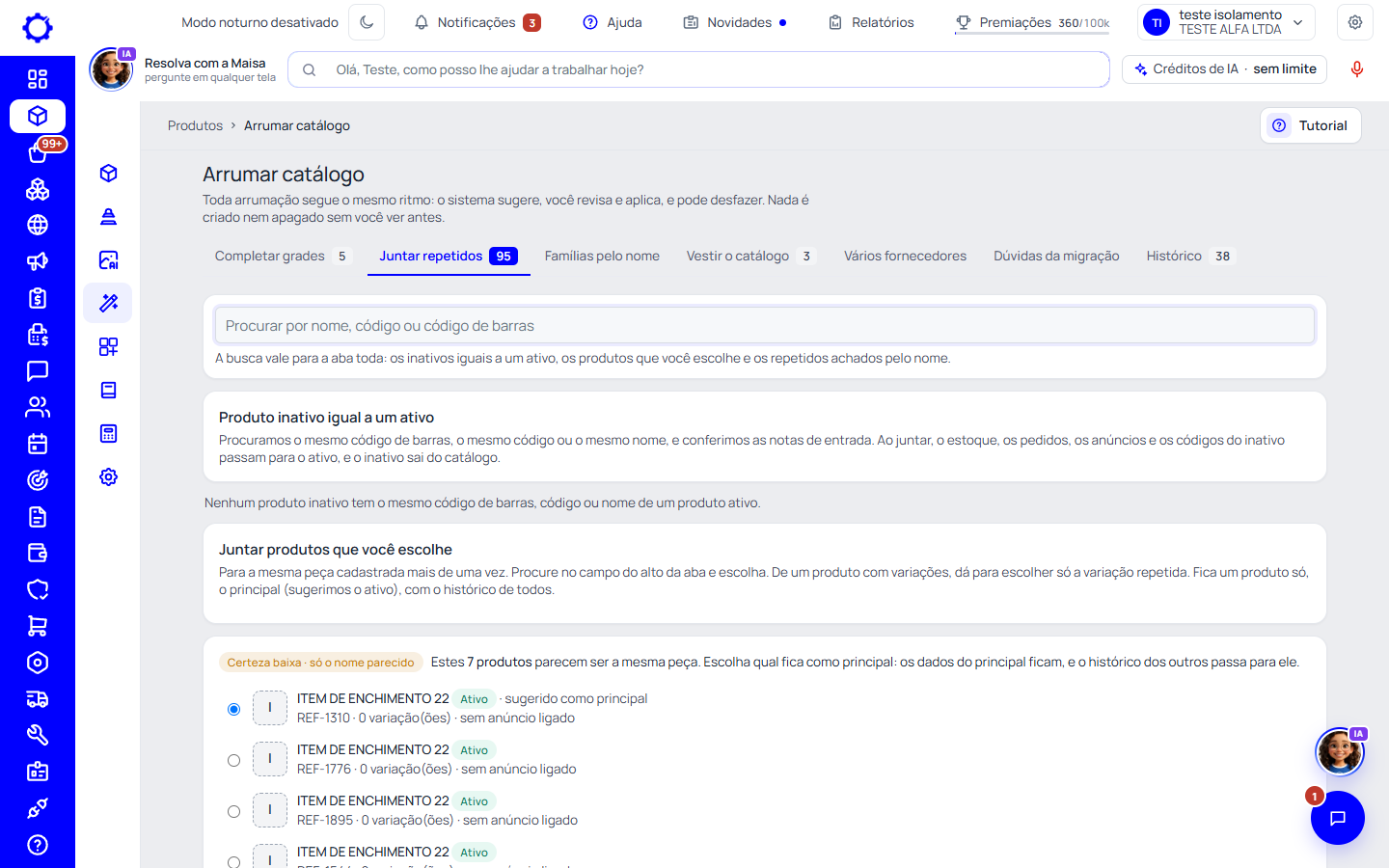Expand the teste isolamento account dropdown
Screen dimensions: 1389x868
click(x=1226, y=22)
